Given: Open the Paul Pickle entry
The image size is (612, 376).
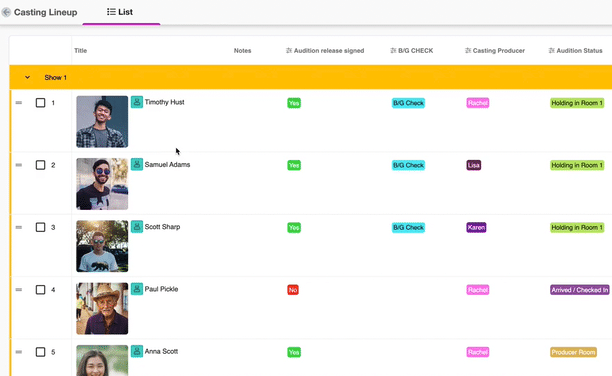Looking at the screenshot, I should (161, 289).
